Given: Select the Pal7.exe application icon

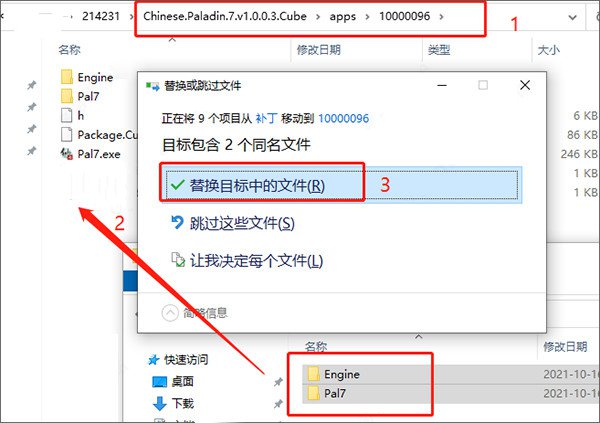Looking at the screenshot, I should point(67,154).
